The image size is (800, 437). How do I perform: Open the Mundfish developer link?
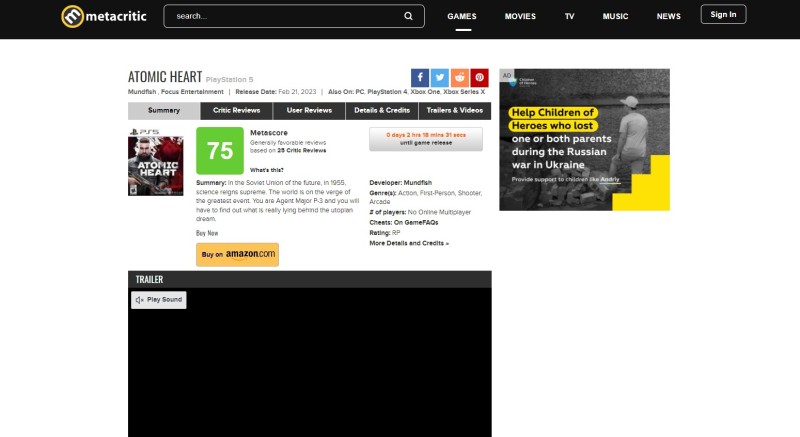point(417,183)
